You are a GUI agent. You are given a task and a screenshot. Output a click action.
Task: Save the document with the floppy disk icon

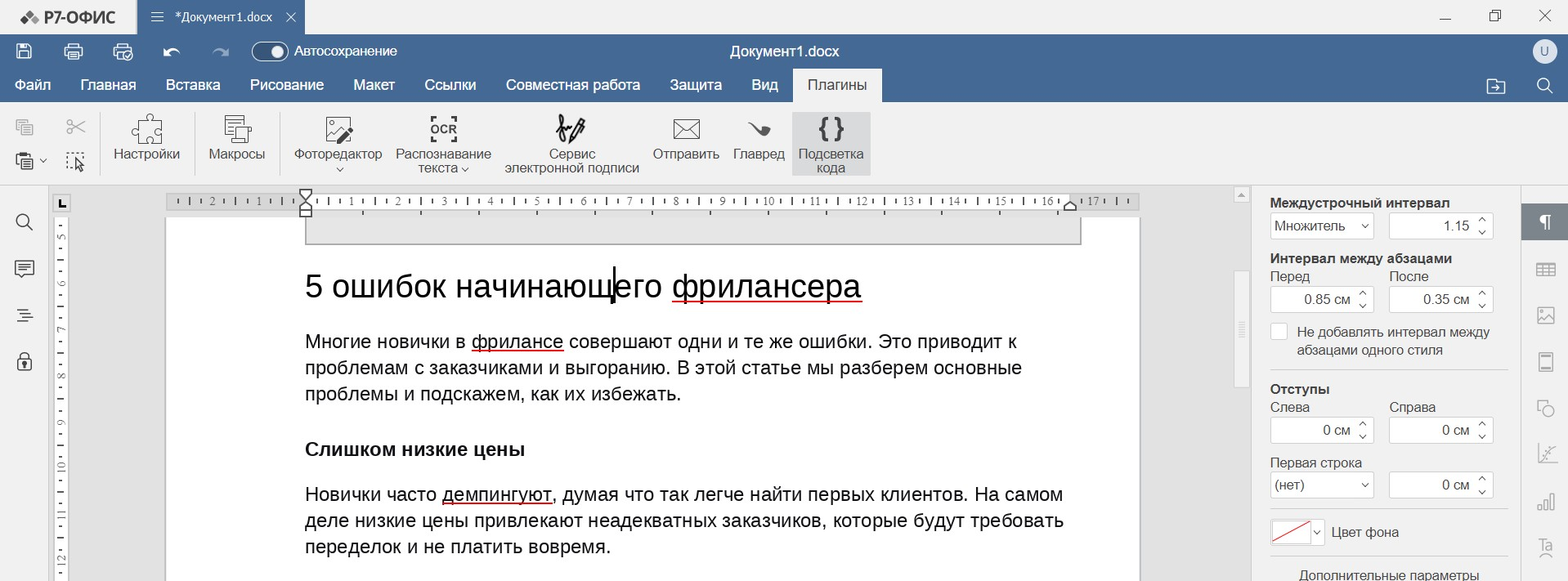(25, 51)
